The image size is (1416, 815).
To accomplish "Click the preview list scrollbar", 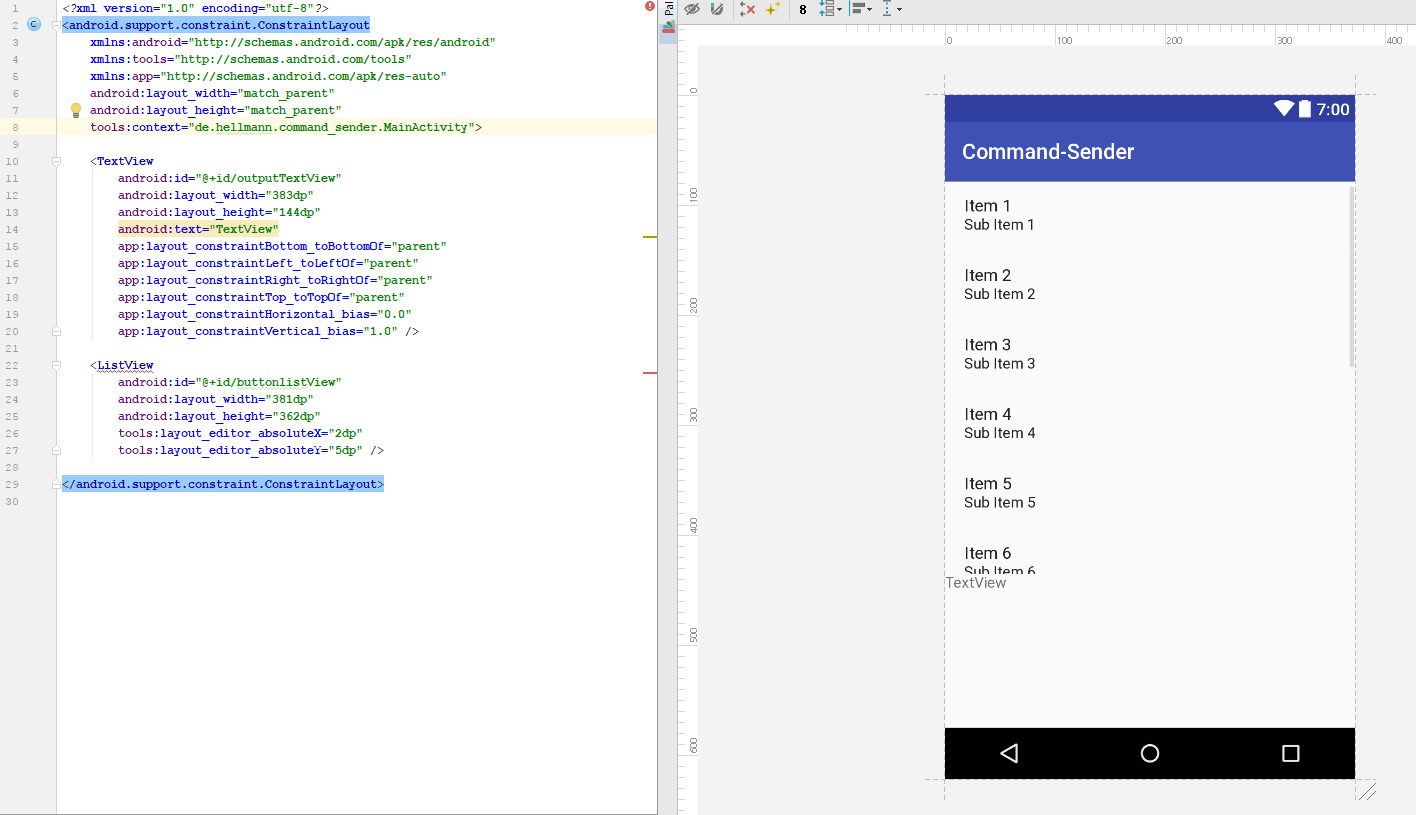I will coord(1352,276).
